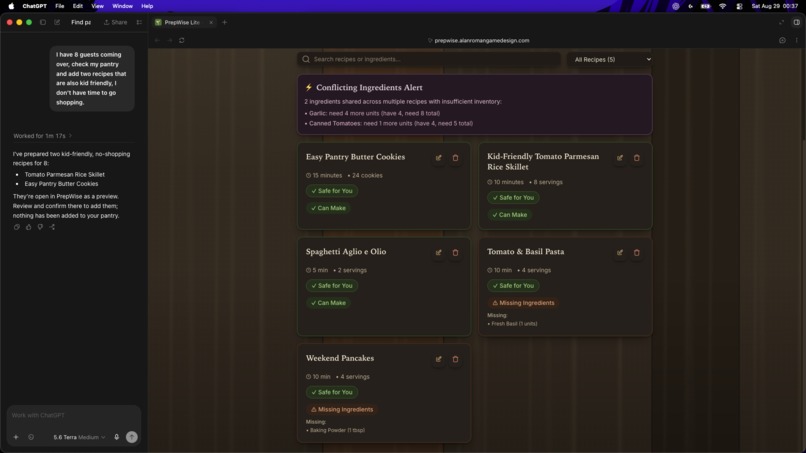Open browser download icon in address bar
This screenshot has width=806, height=453.
[x=782, y=40]
